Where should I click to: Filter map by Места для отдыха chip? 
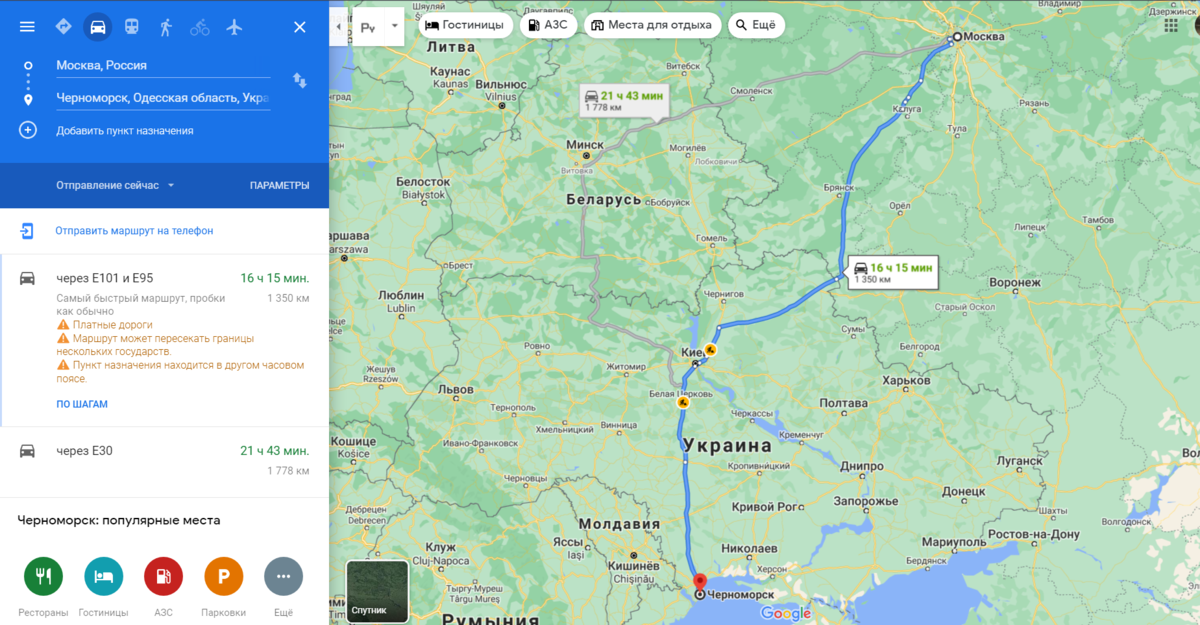tap(652, 25)
